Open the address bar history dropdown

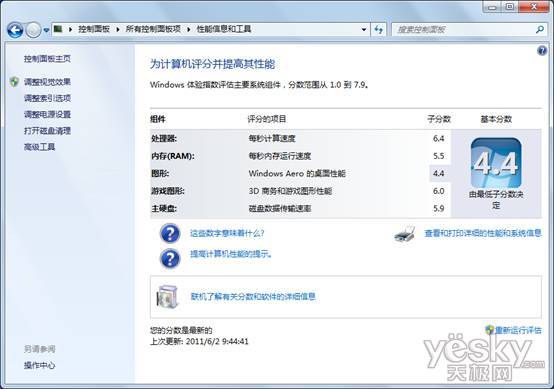coord(364,29)
